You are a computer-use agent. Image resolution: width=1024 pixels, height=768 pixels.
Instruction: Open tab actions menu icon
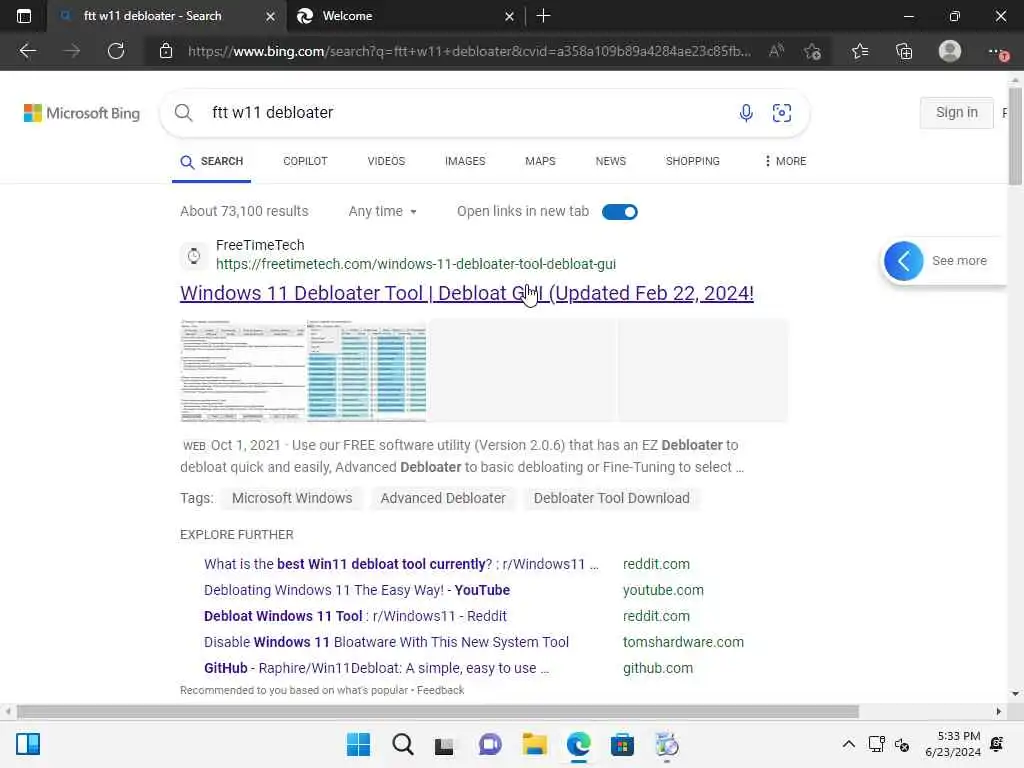tap(24, 16)
